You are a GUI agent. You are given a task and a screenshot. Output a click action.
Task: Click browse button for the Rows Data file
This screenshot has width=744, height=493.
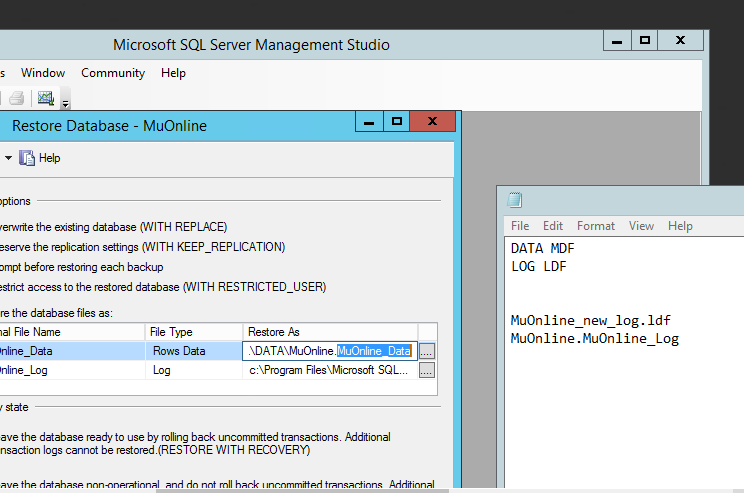[427, 351]
